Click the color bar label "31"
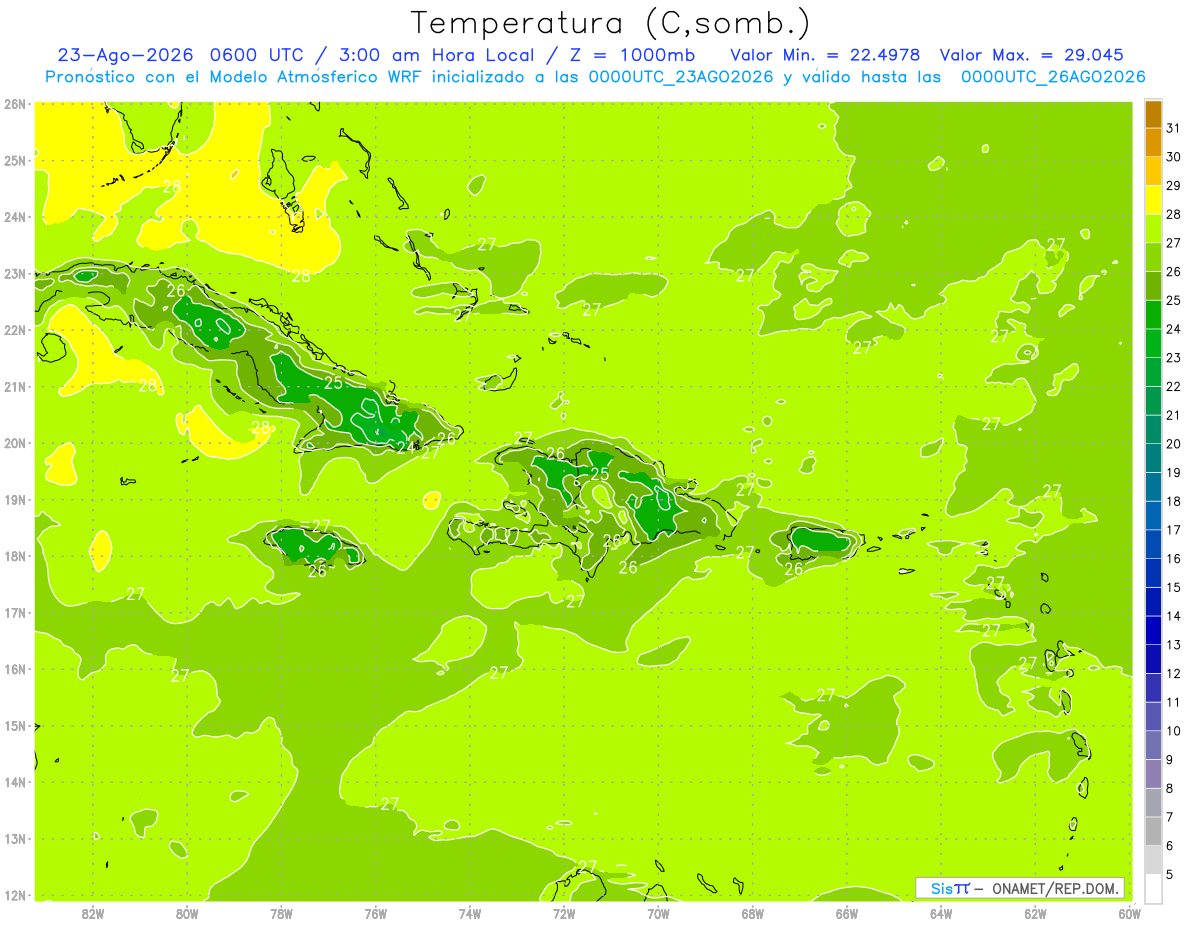The width and height of the screenshot is (1200, 927). coord(1174,128)
